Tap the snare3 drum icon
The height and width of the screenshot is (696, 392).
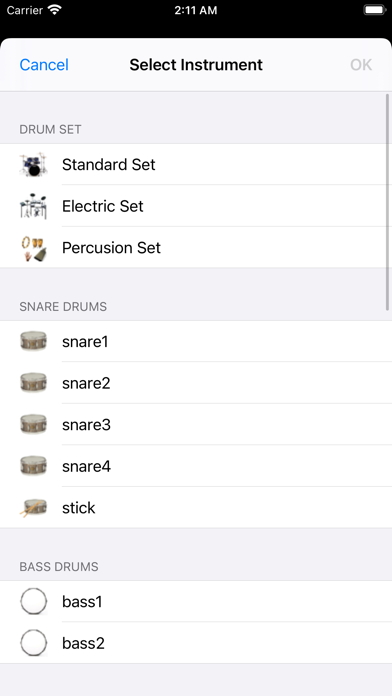click(x=33, y=424)
